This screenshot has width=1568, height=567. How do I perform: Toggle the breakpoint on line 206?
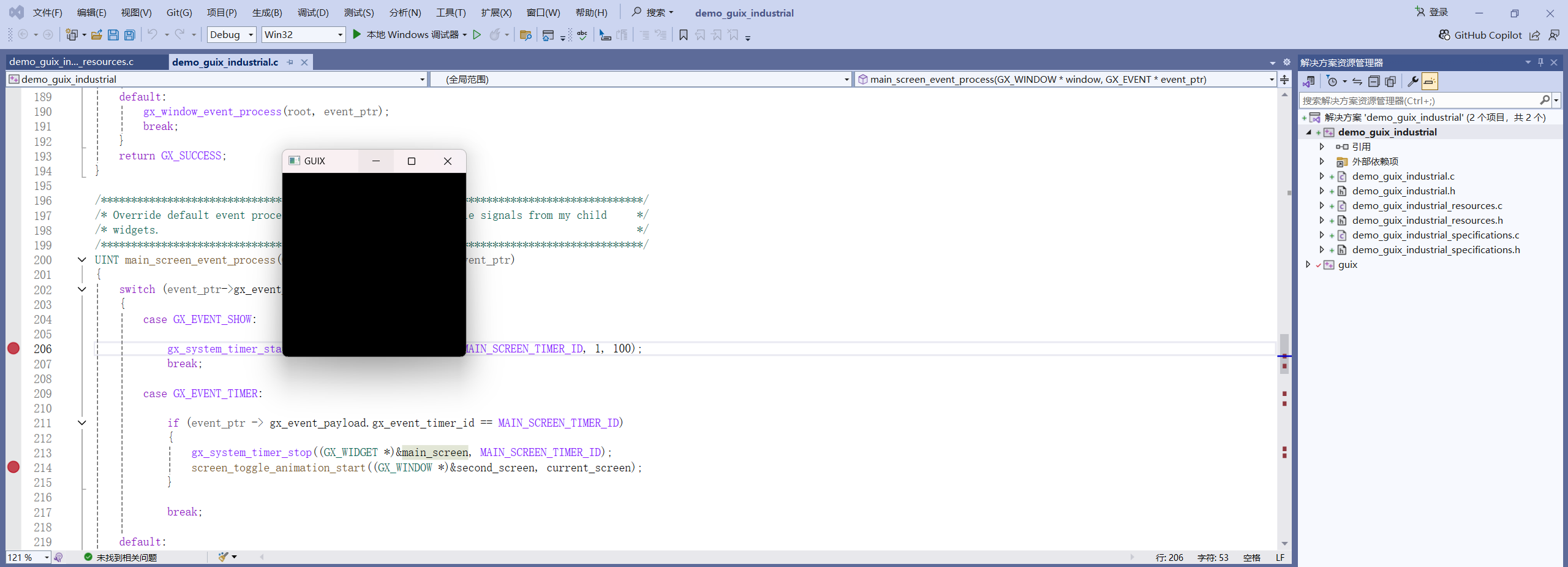click(13, 348)
